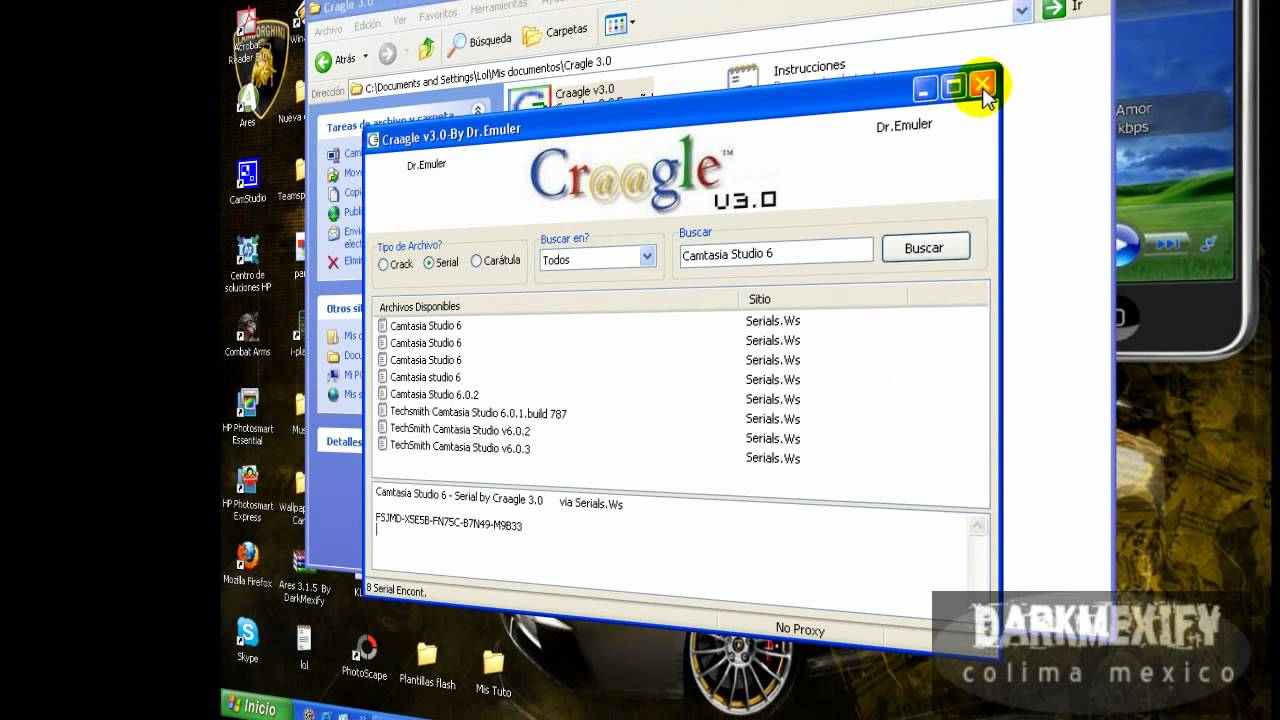Image resolution: width=1280 pixels, height=720 pixels.
Task: Collapse the Tareas de archivo y carpeta panel
Action: 478,110
